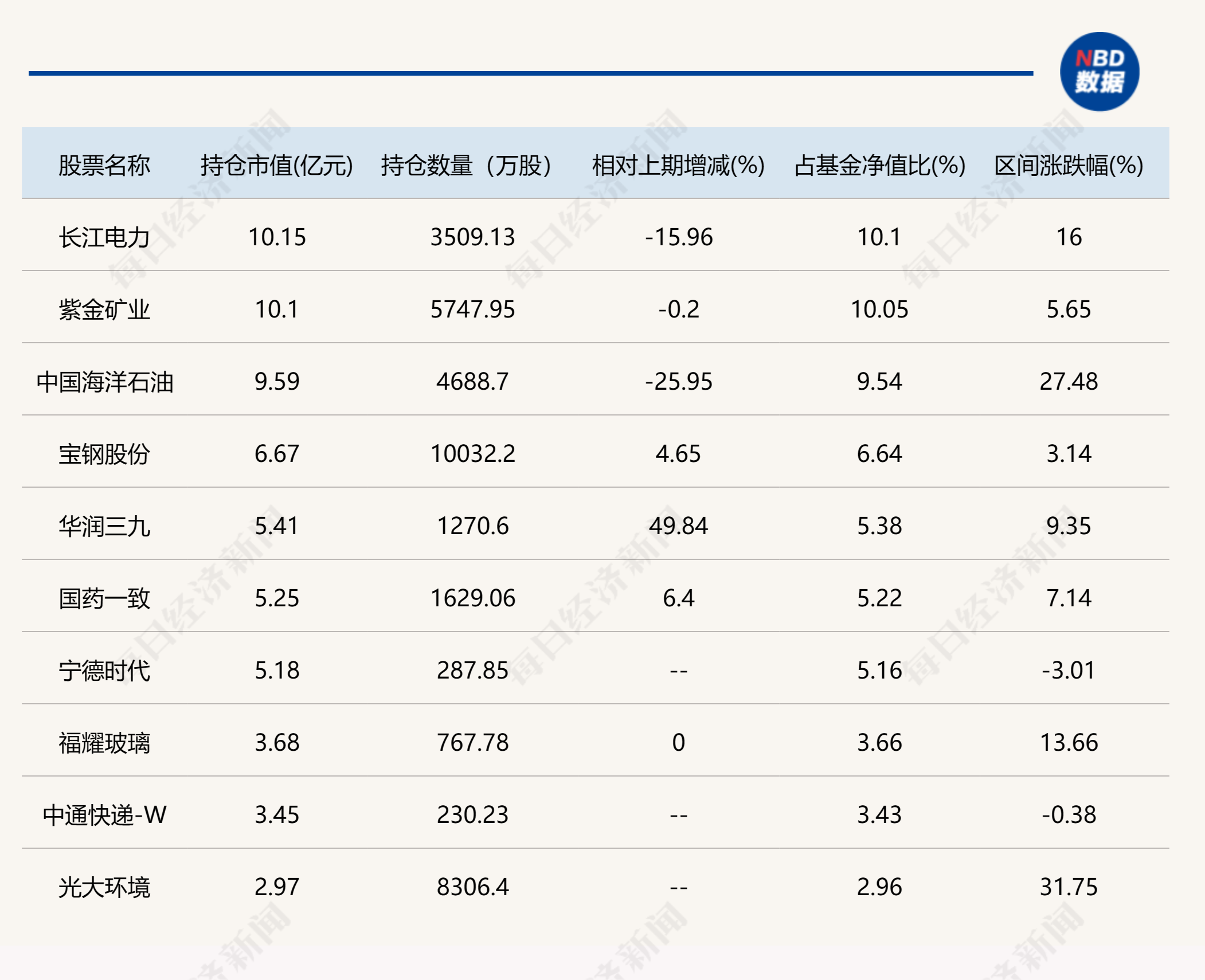The height and width of the screenshot is (980, 1205).
Task: Select 宝钢股份 net value ratio 6.64
Action: (x=879, y=454)
